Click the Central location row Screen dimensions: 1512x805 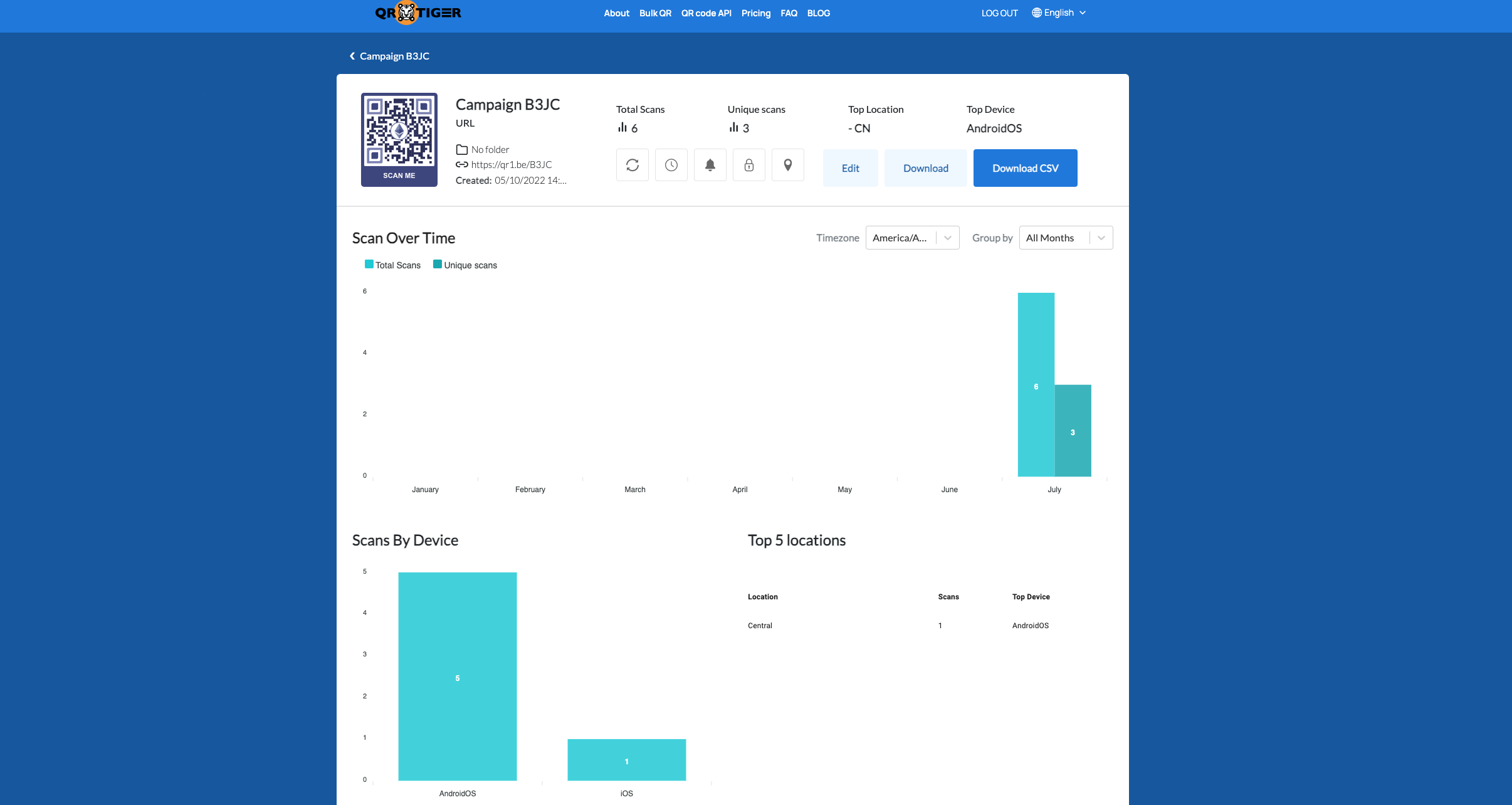pyautogui.click(x=930, y=626)
